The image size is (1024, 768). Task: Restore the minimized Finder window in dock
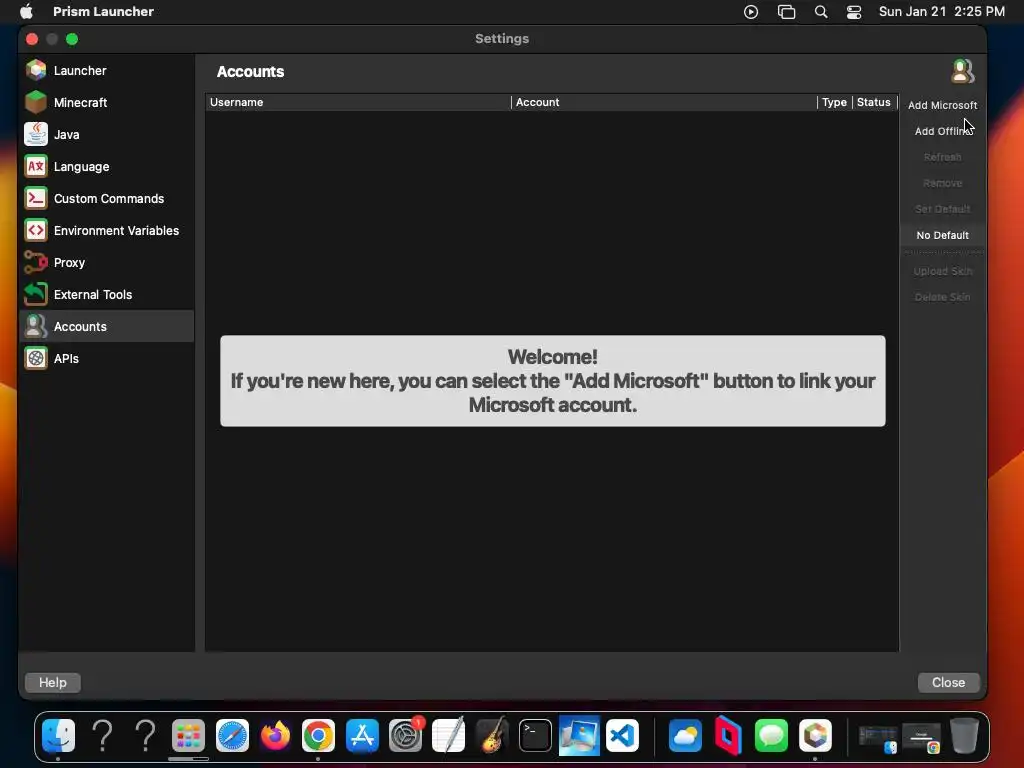[x=878, y=738]
